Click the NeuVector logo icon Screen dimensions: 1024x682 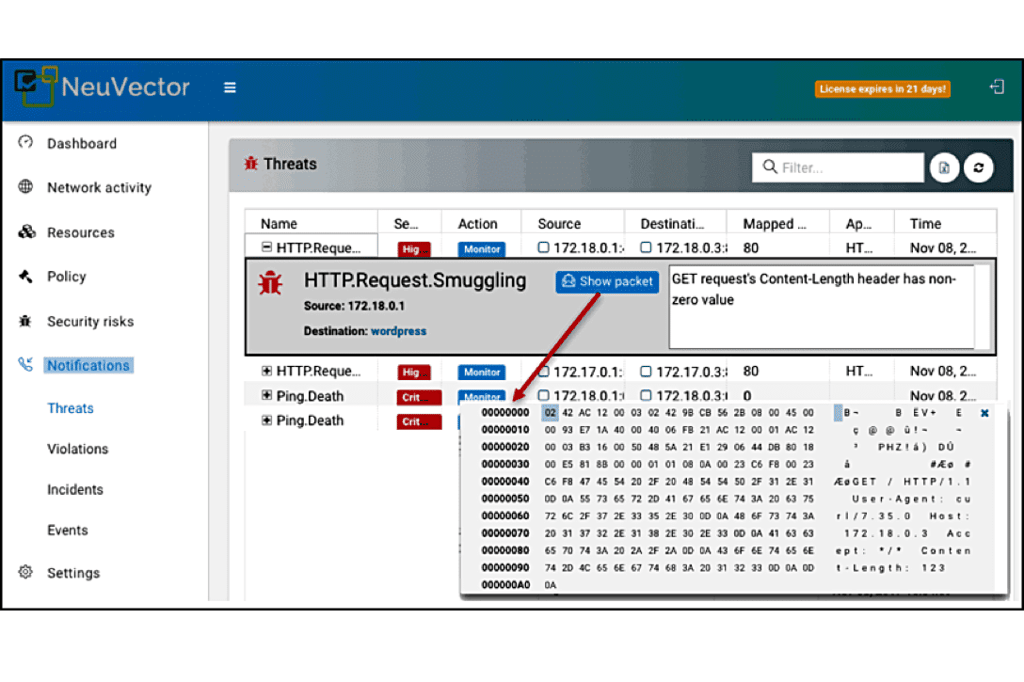[x=35, y=86]
